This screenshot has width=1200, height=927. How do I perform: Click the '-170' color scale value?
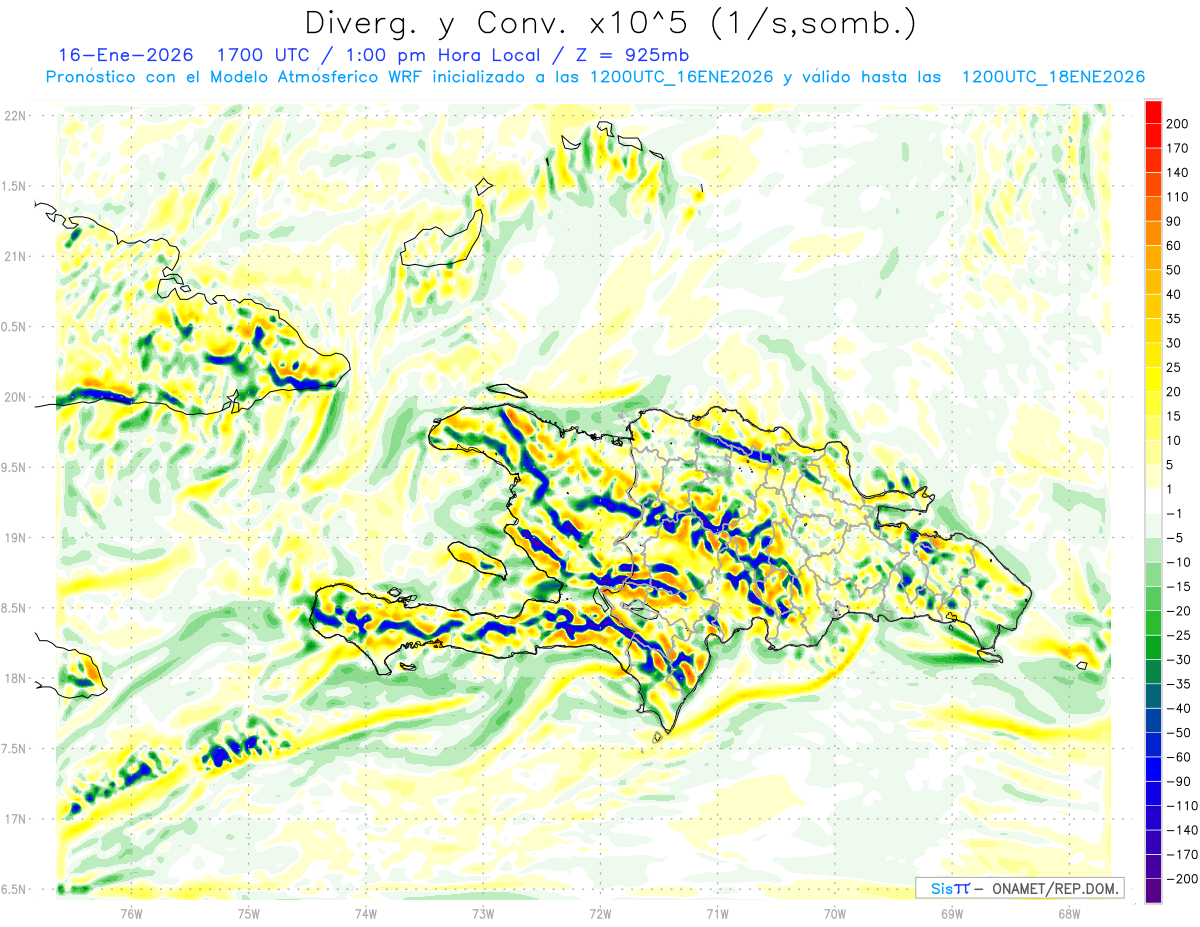[1181, 854]
